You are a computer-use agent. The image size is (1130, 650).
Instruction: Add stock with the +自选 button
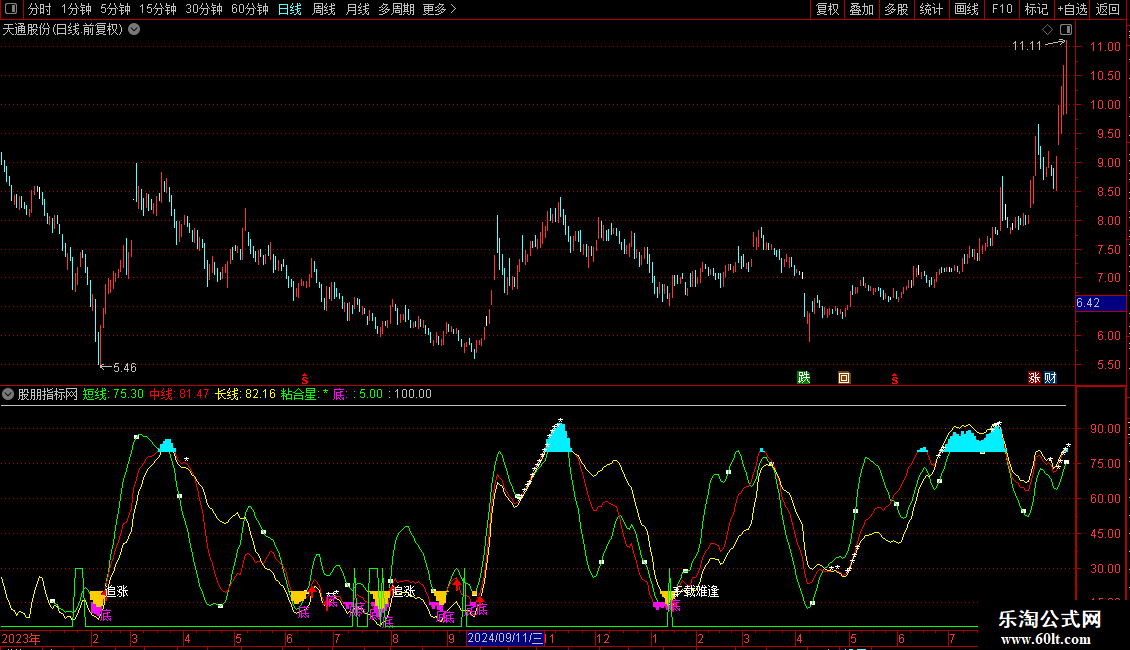pos(1071,10)
